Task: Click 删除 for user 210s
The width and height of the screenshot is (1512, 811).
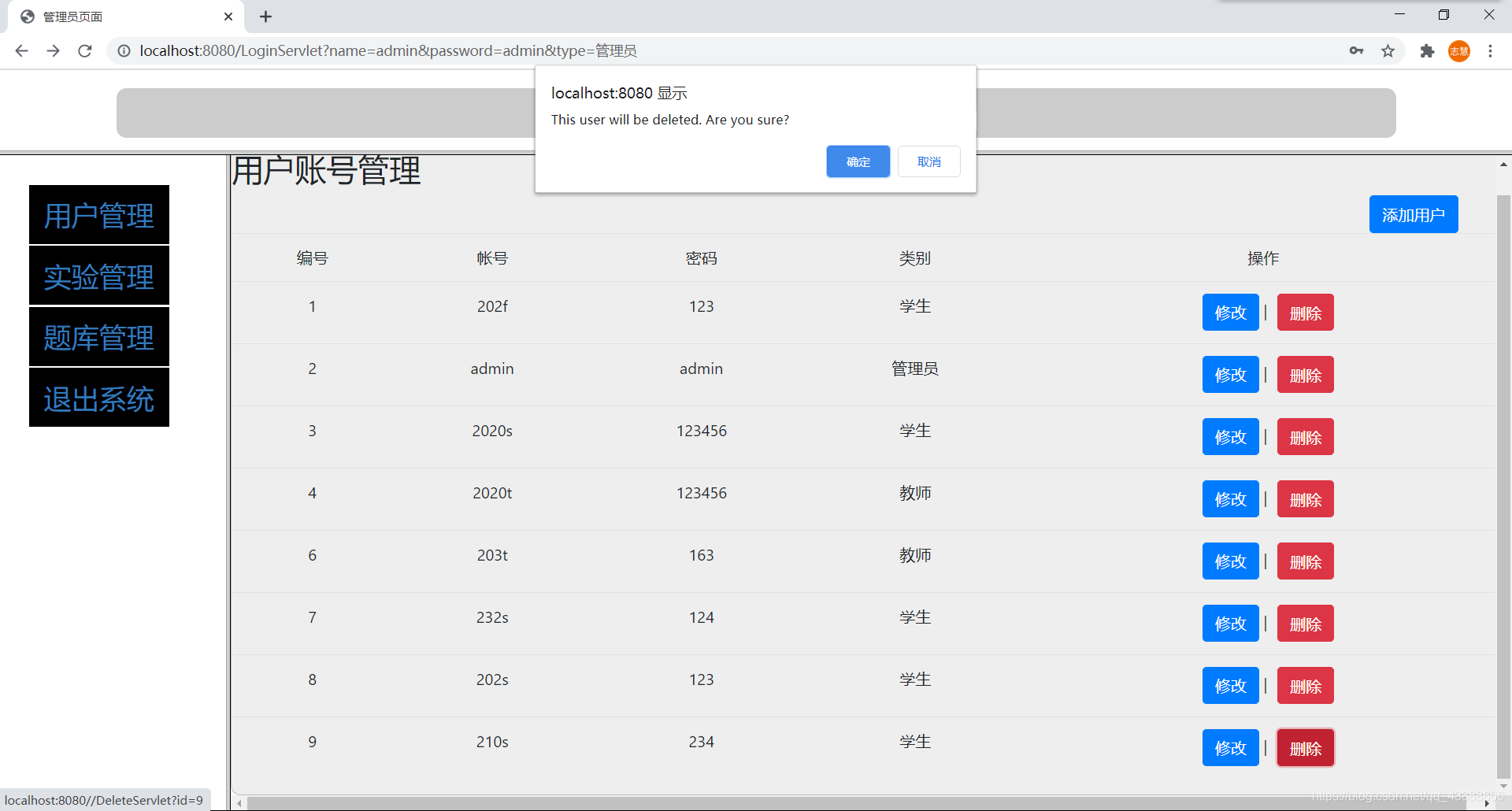Action: 1305,748
